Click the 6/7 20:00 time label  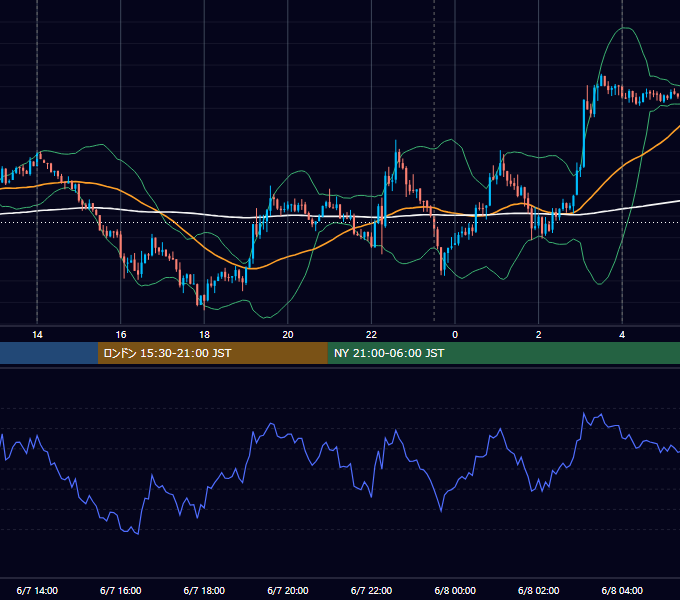pos(288,590)
